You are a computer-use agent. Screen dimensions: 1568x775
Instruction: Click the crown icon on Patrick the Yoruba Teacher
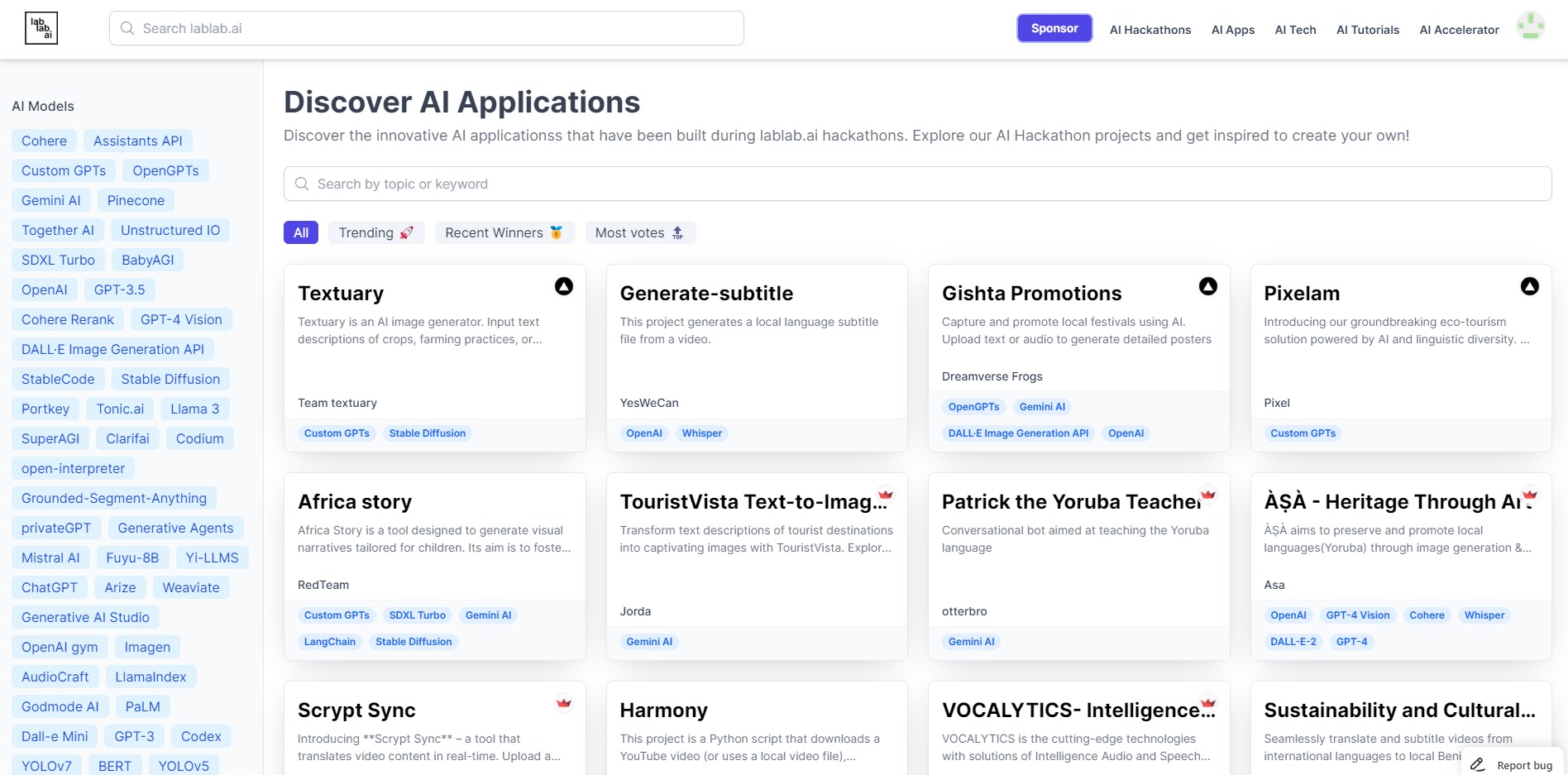(x=1208, y=495)
